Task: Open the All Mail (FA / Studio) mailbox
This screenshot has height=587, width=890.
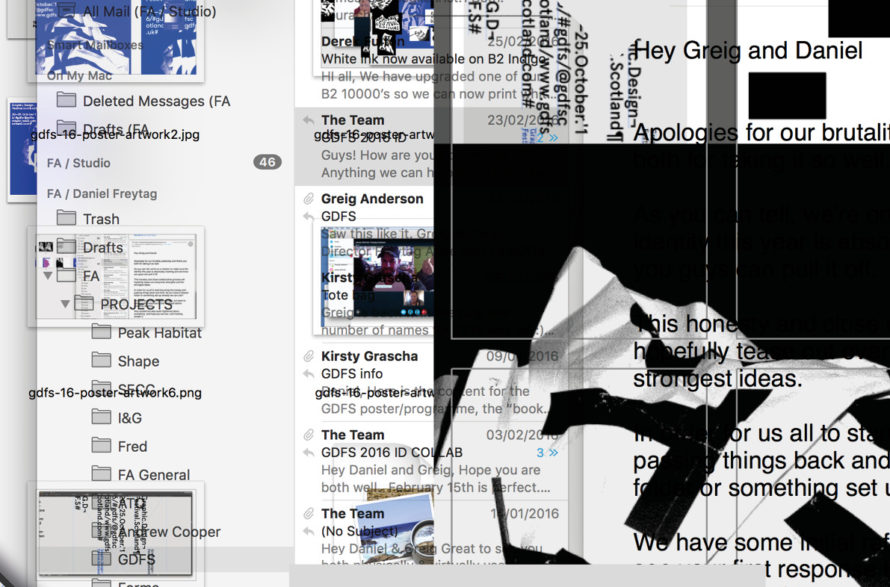Action: click(x=149, y=11)
